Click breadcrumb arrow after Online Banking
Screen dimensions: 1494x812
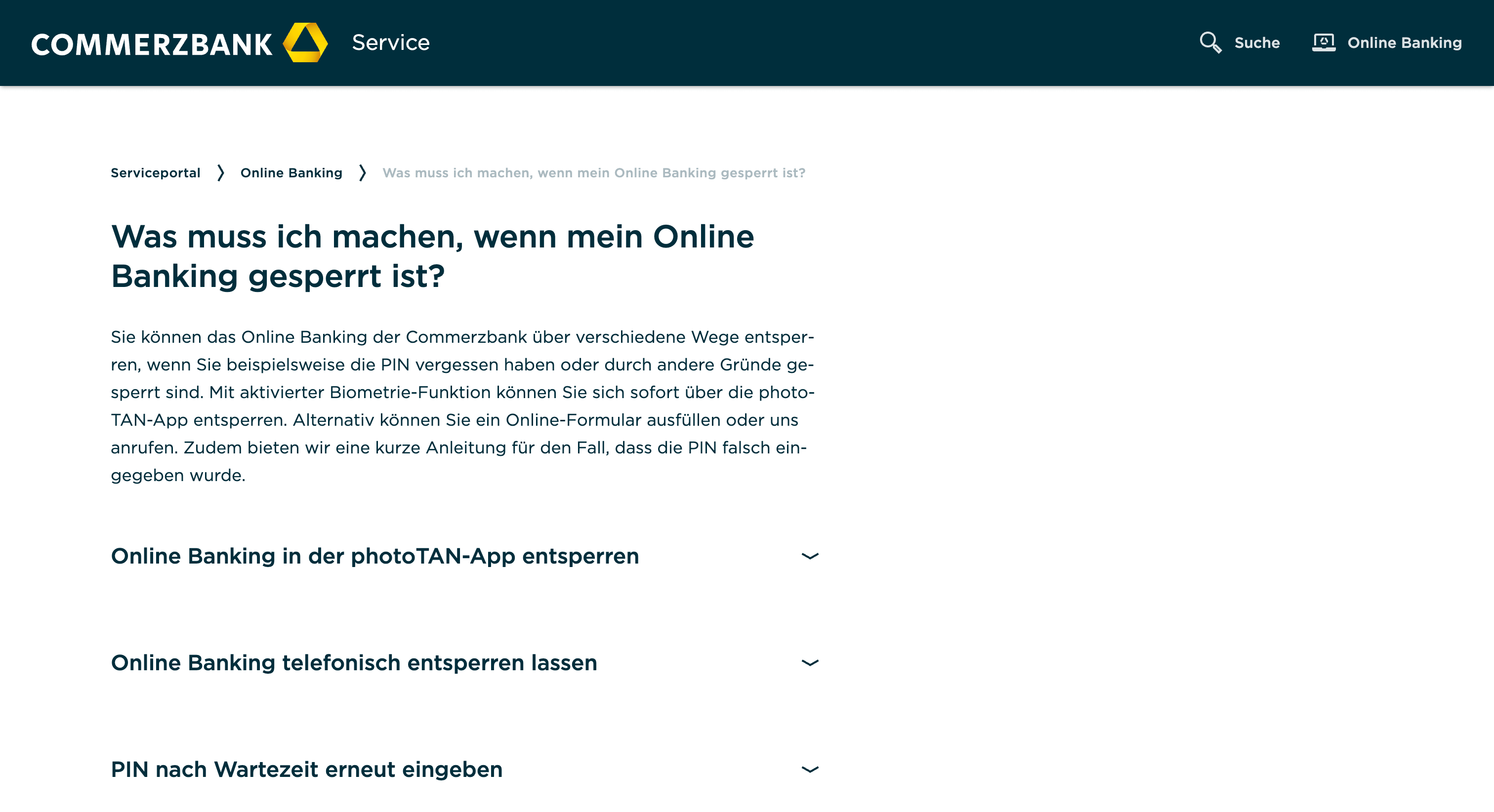point(363,173)
